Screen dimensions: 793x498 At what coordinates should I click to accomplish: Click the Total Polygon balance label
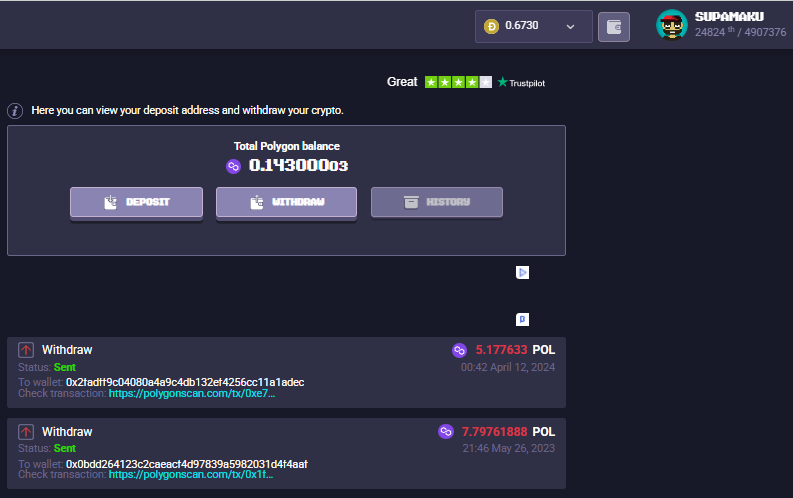pos(287,146)
